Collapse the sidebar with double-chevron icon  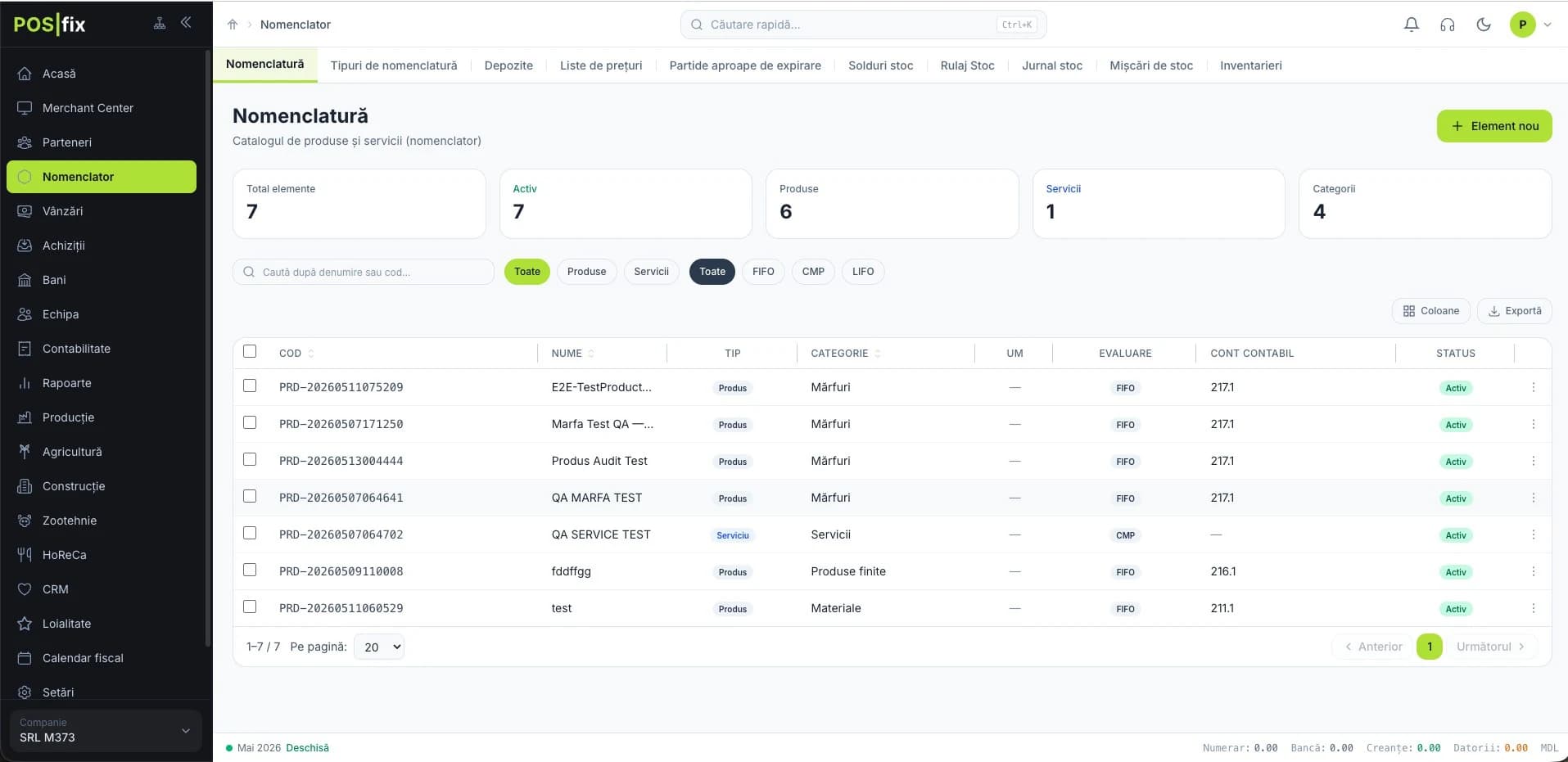coord(186,23)
